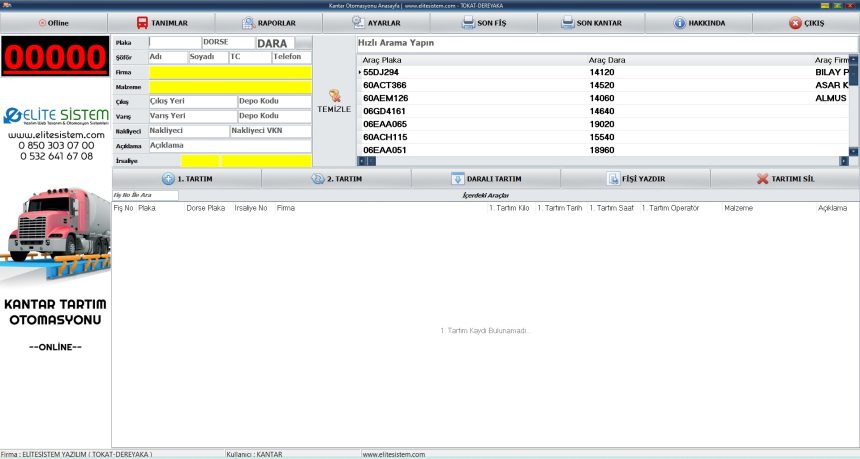Viewport: 860px width, 459px height.
Task: Show last weighing via SON KANTAR
Action: 591,22
